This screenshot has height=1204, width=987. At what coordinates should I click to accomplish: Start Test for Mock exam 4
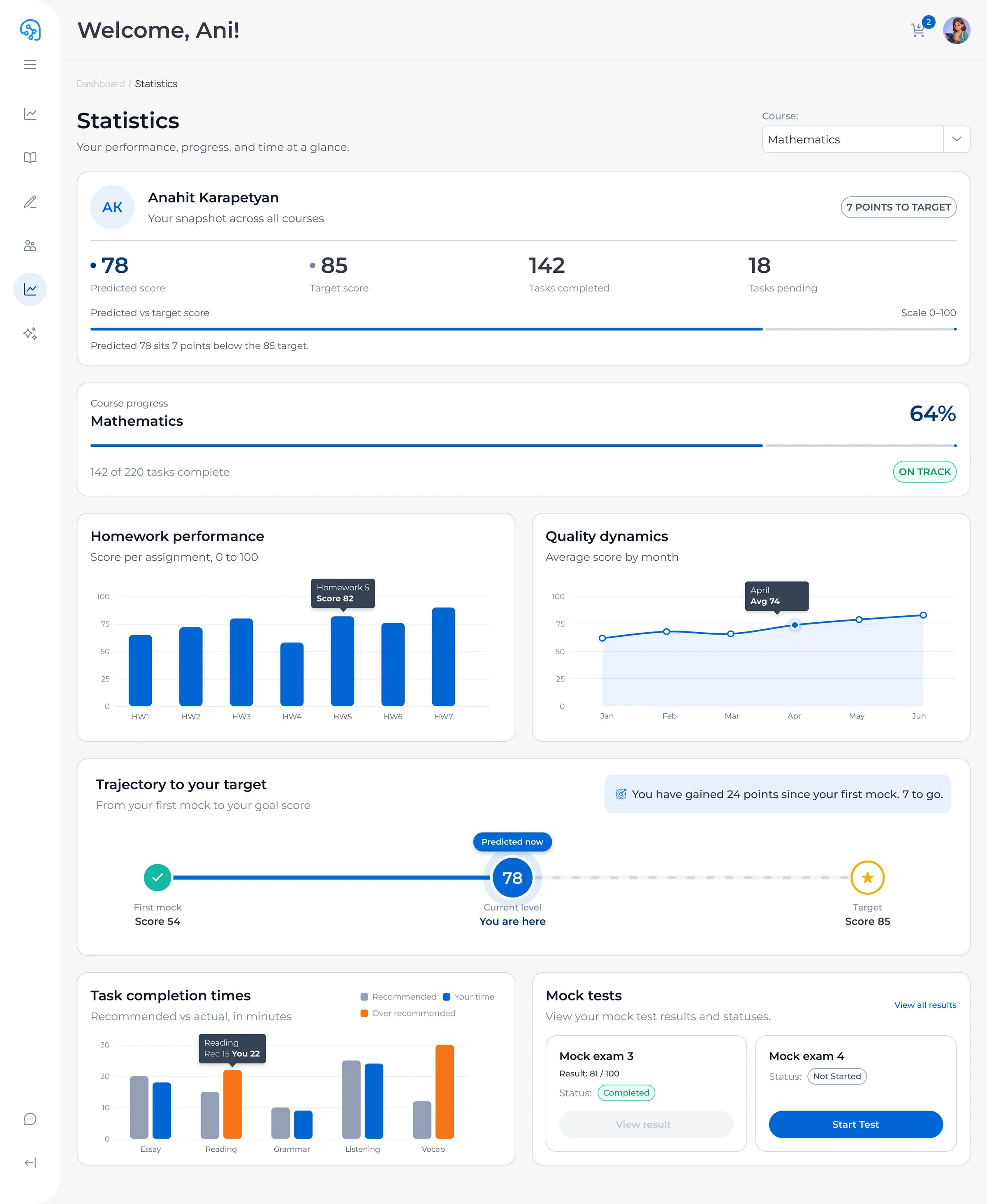pos(855,1124)
